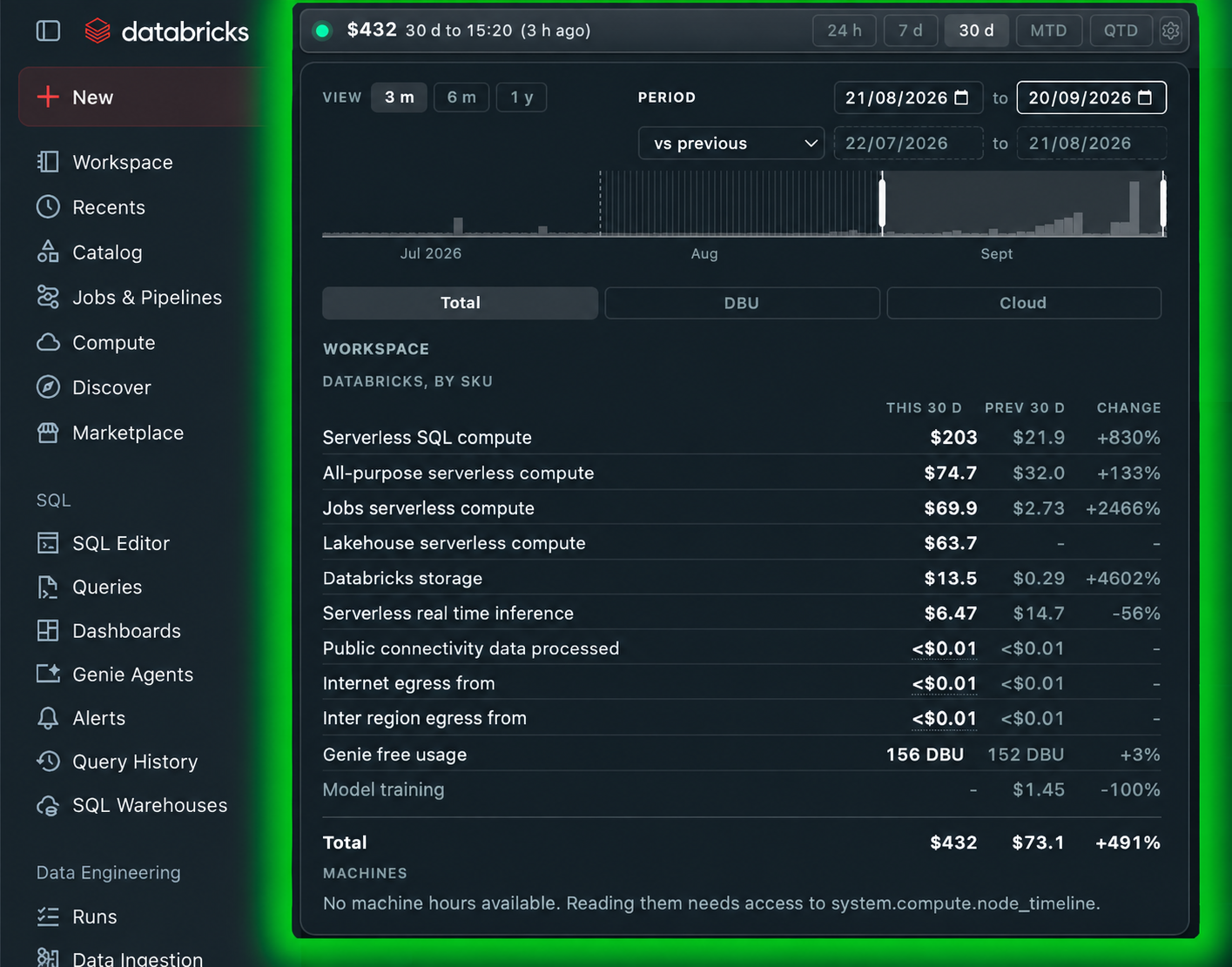Click the PREV 30 D column header
Screen dimensions: 1232x967
pos(1025,407)
